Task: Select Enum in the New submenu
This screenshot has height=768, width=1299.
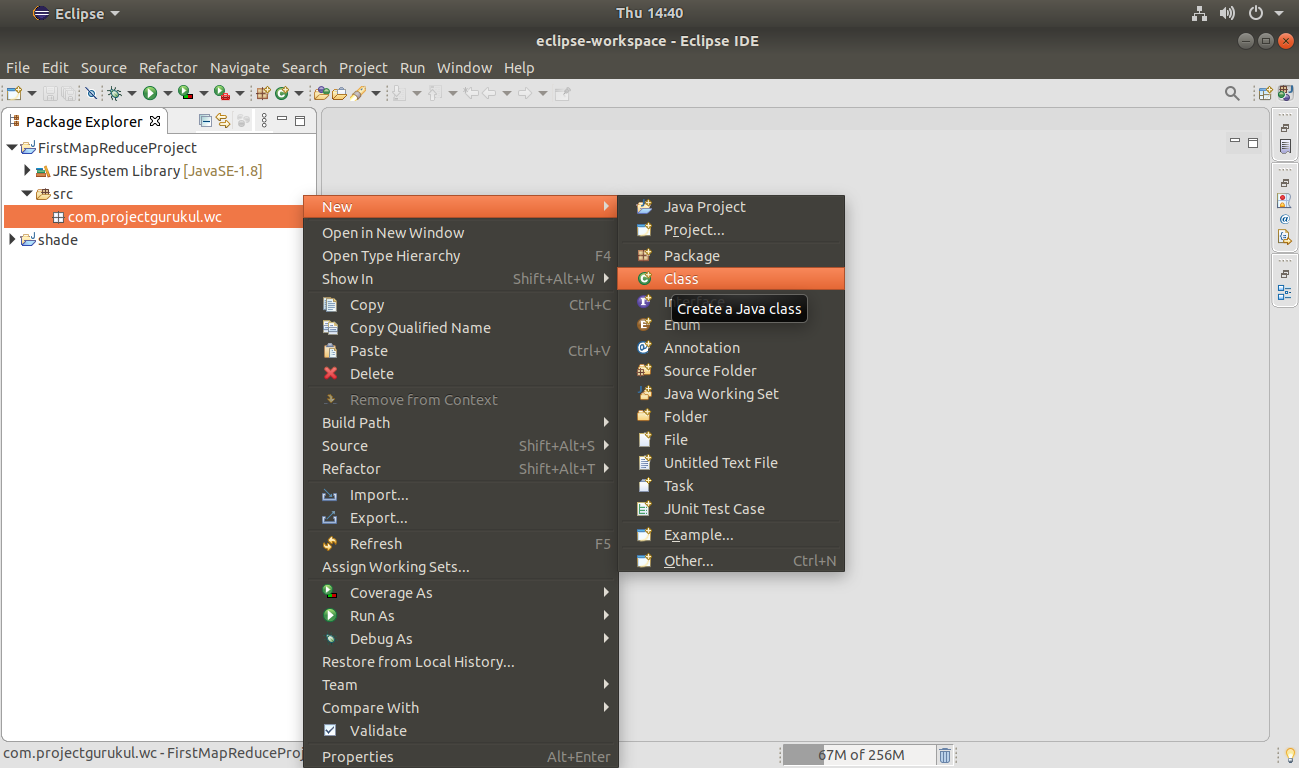Action: [731, 325]
